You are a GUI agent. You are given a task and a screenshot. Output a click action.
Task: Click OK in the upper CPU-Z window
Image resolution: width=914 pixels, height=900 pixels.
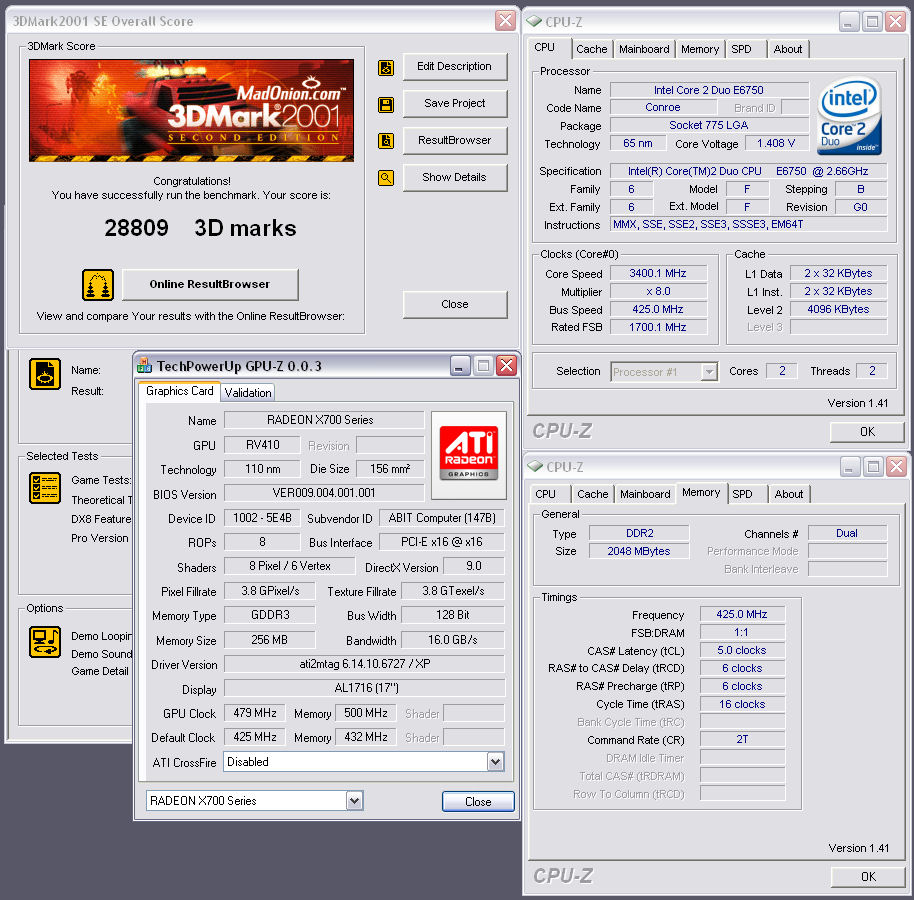[x=867, y=432]
